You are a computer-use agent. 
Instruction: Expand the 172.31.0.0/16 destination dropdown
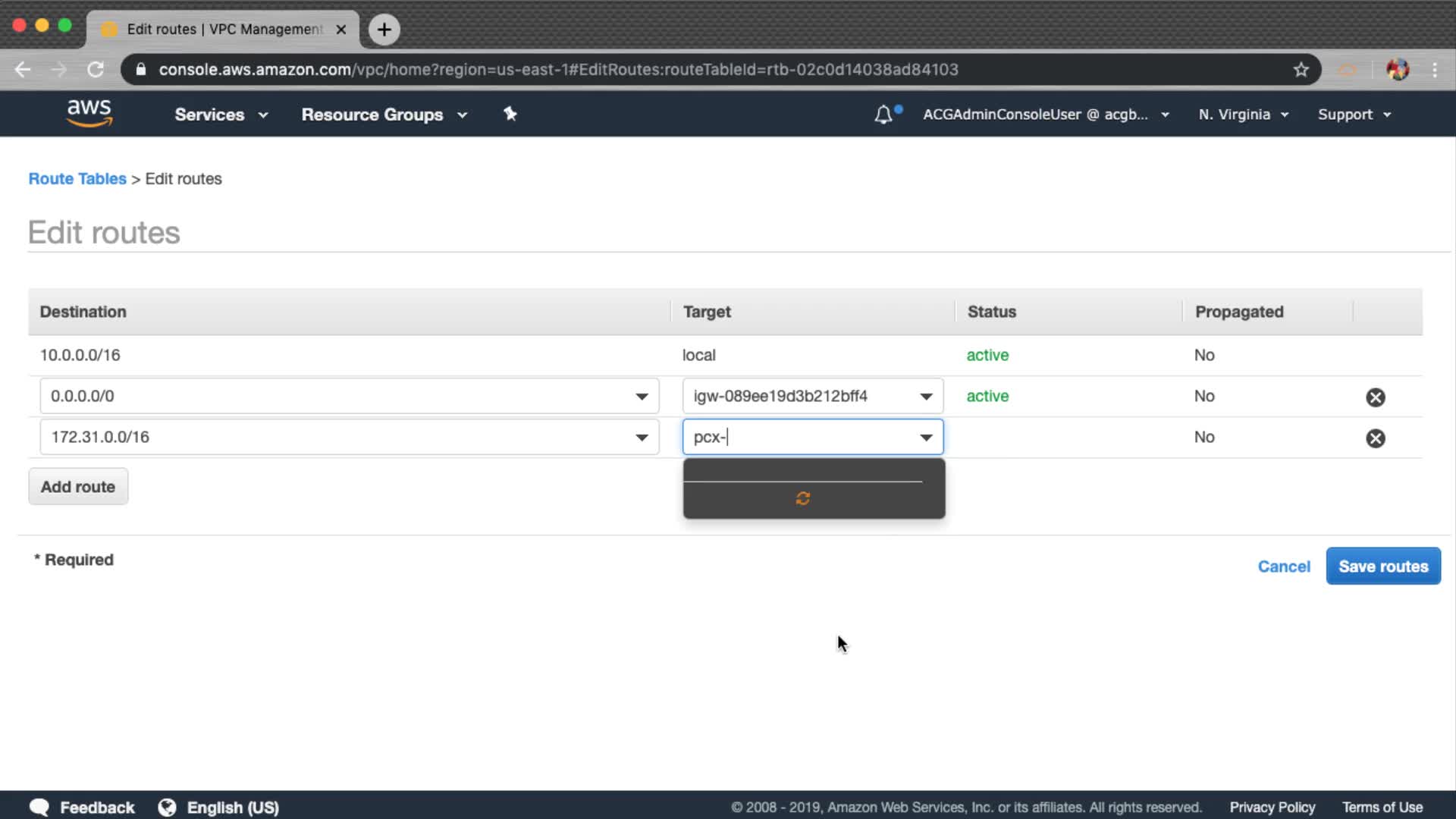[642, 438]
